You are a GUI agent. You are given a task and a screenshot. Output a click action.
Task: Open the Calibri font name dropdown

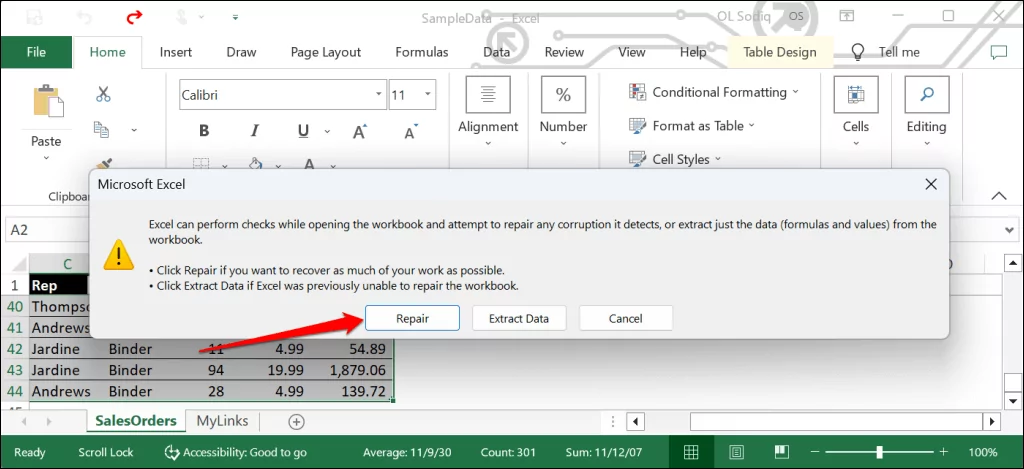click(x=379, y=95)
